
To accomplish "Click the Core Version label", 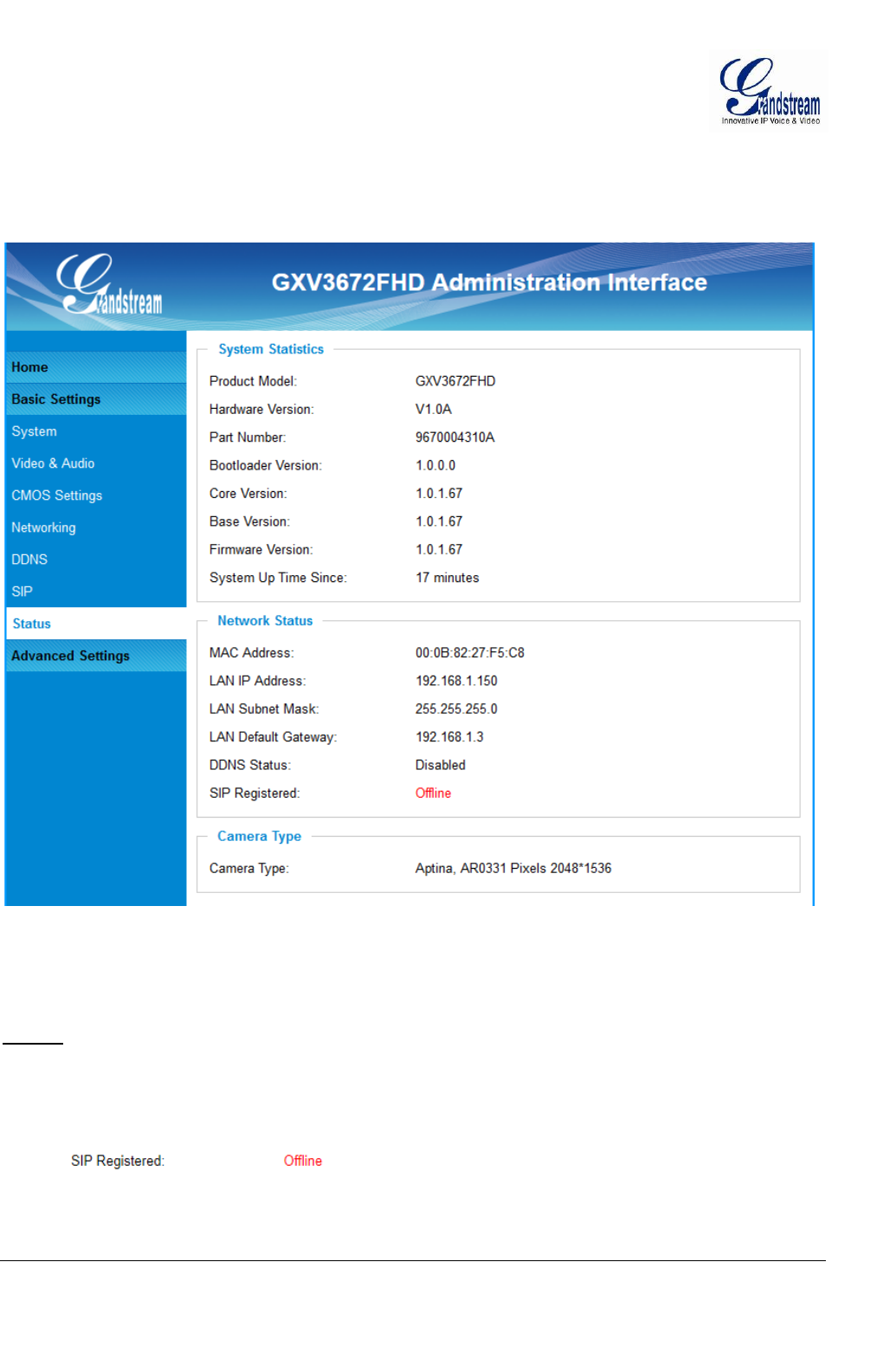I will click(x=248, y=494).
